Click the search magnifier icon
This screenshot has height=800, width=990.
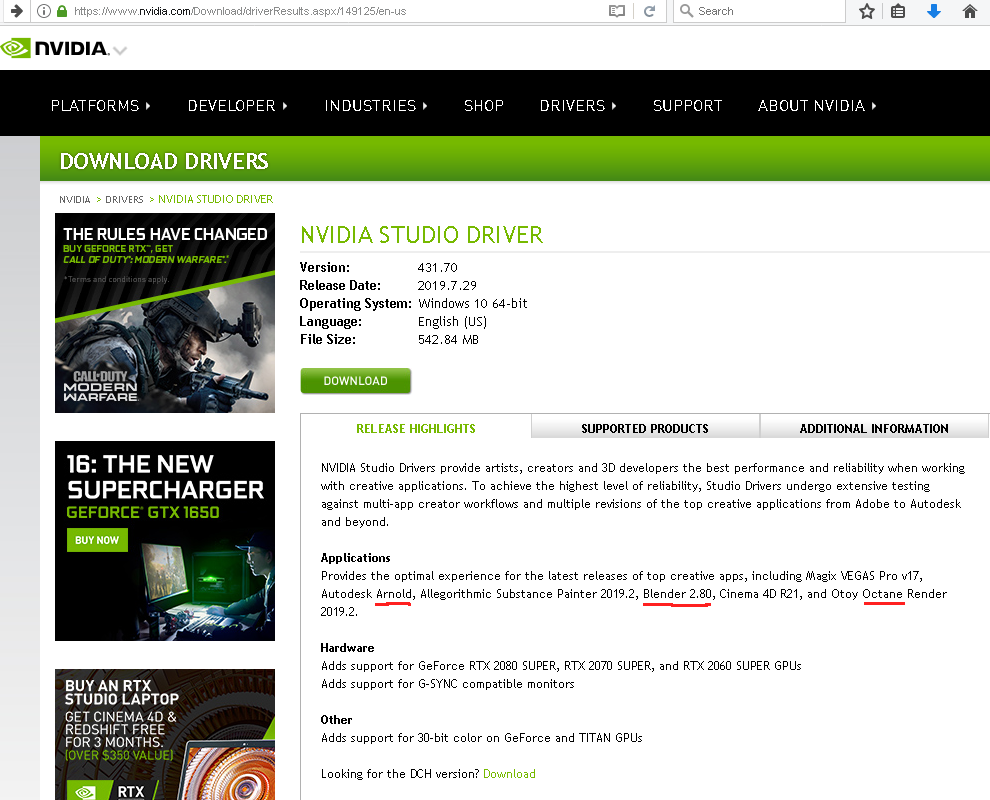pos(686,11)
